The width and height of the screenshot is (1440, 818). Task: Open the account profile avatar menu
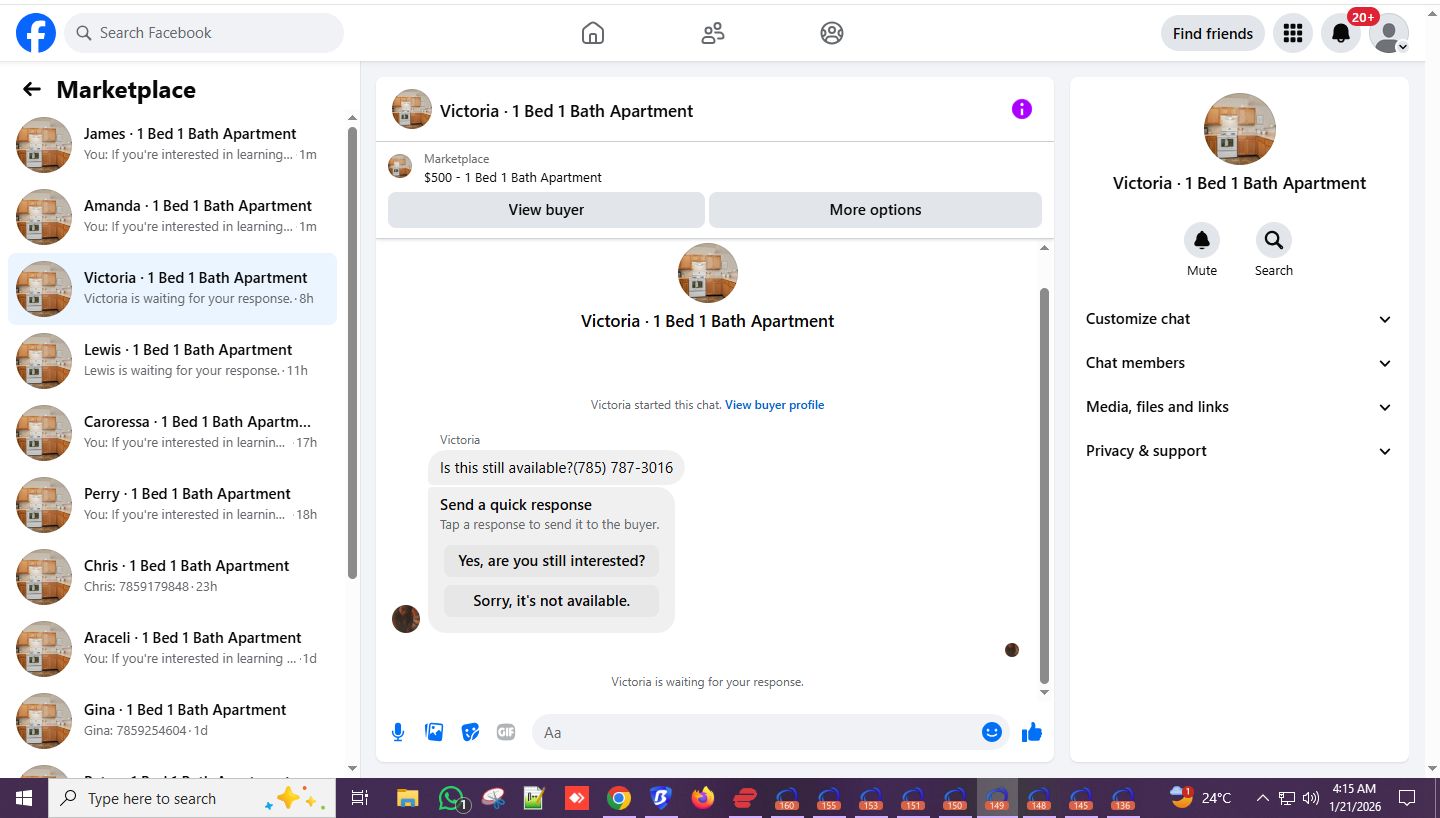click(x=1389, y=33)
